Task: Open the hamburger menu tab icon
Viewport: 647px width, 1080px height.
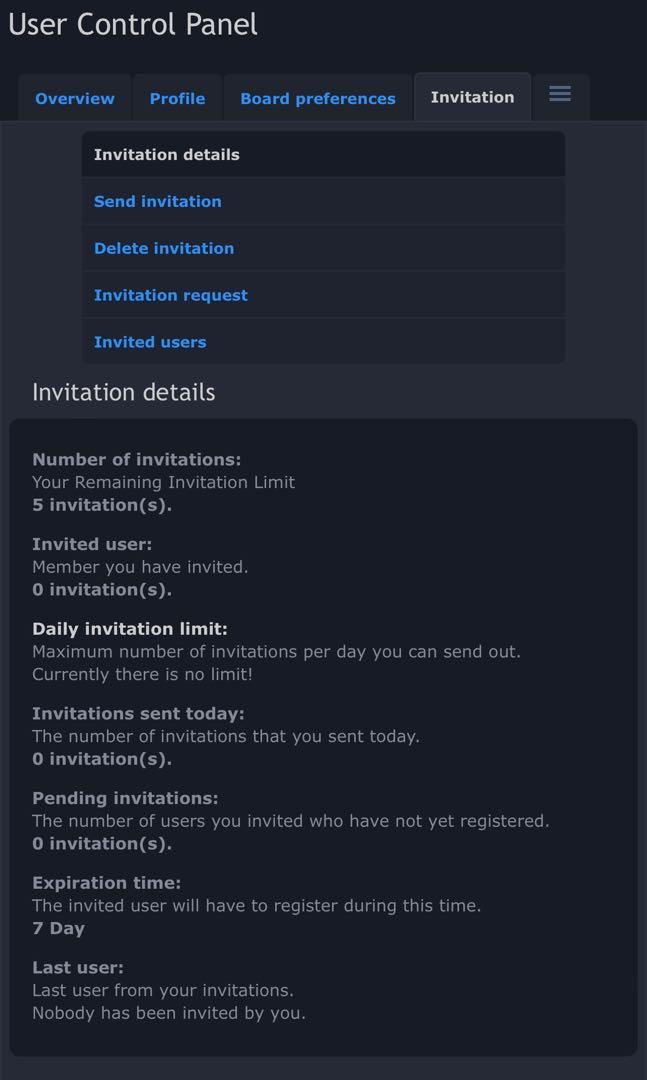Action: pyautogui.click(x=560, y=94)
